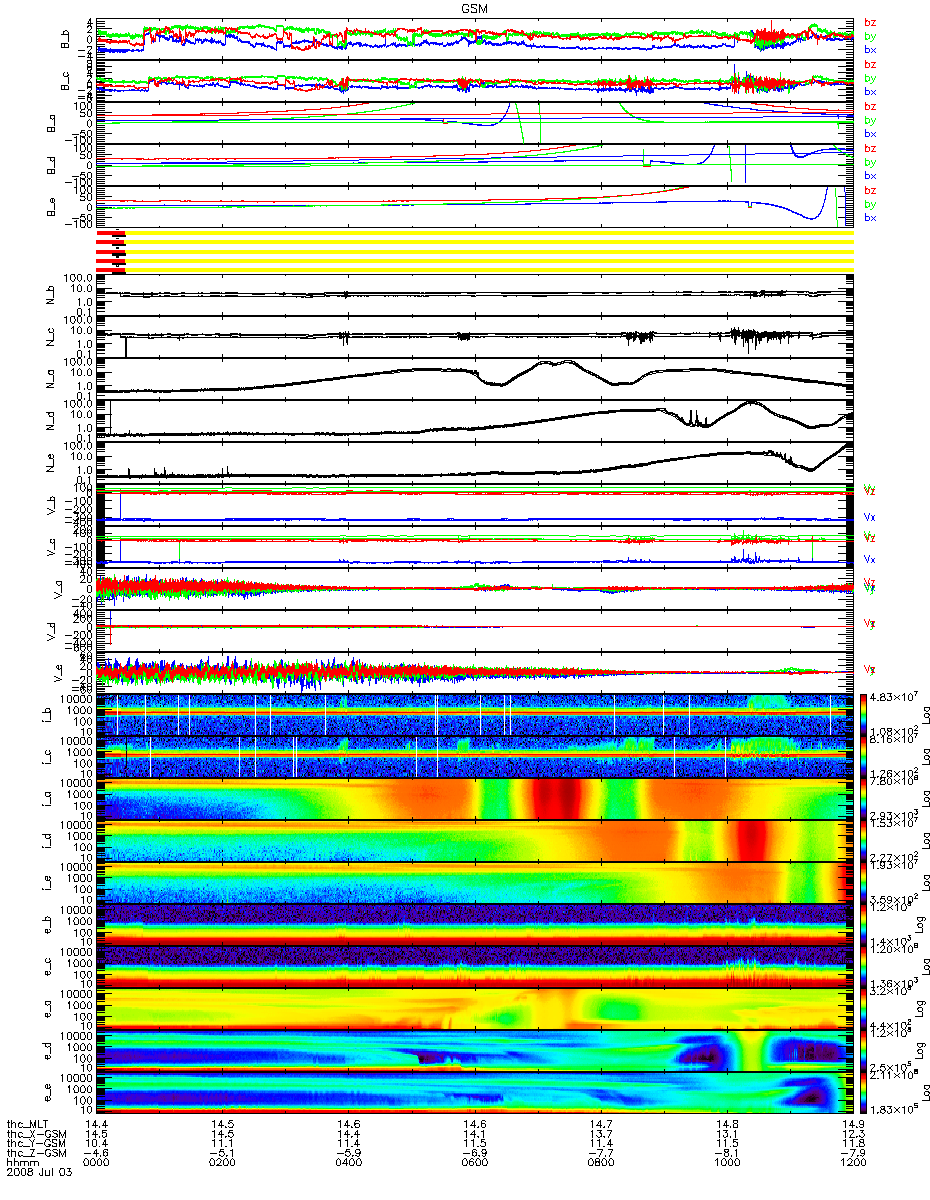
Task: Click the thc_X-GSM row label
Action: 37,1135
